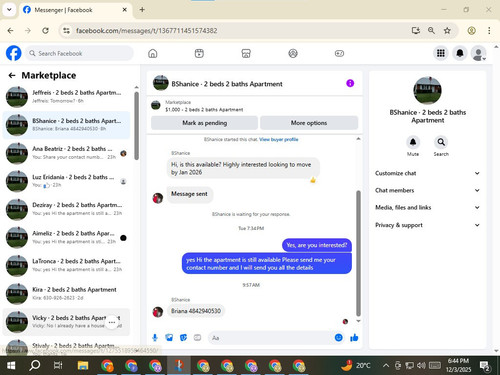This screenshot has height=375, width=500.
Task: Open Task View on the taskbar
Action: [58, 366]
